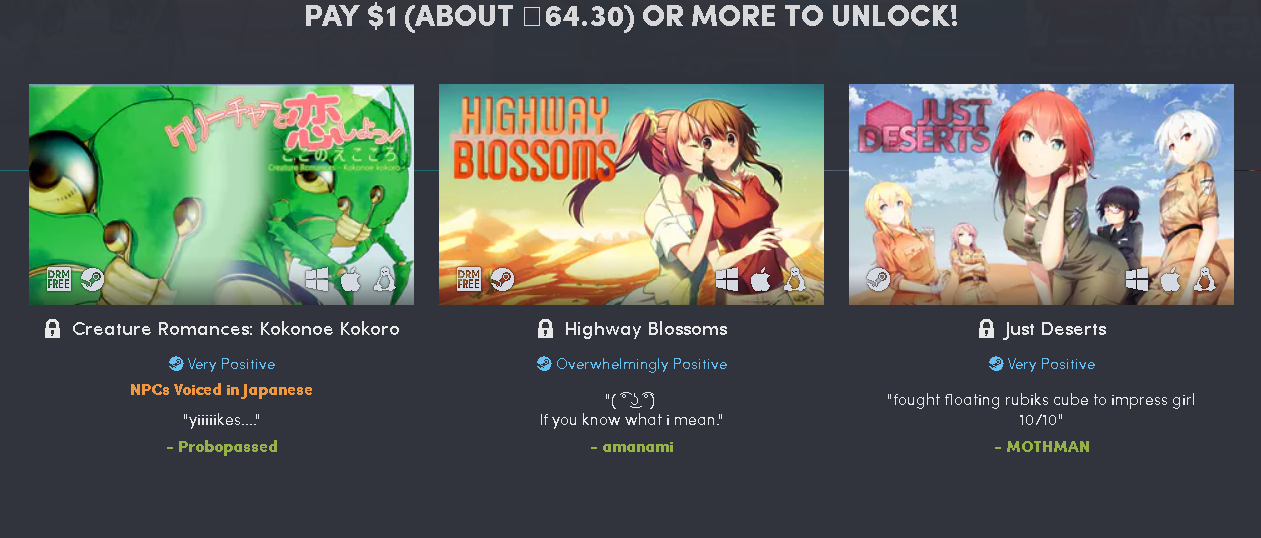
Task: Click Steam icon on Just Deserts thumbnail
Action: coord(878,279)
